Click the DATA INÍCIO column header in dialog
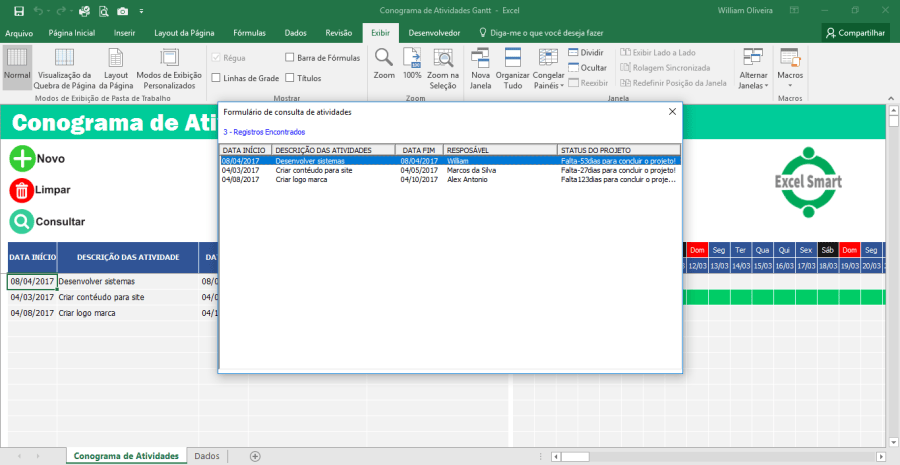Image resolution: width=900 pixels, height=465 pixels. (x=245, y=150)
